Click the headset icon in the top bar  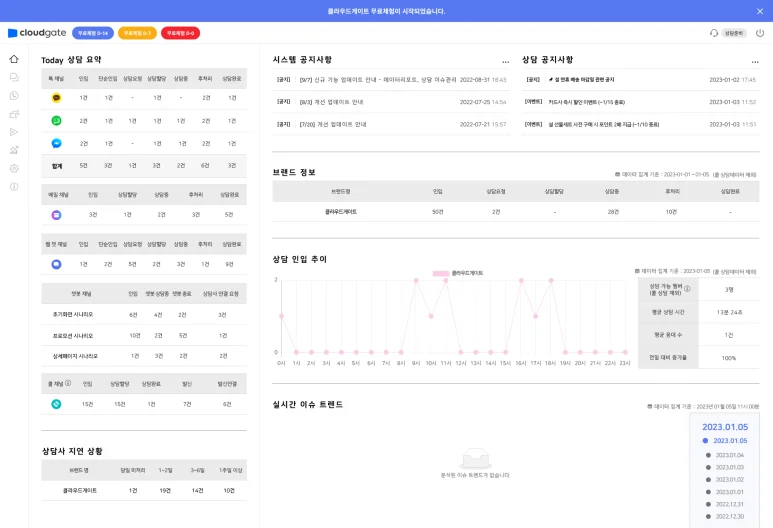pos(715,33)
